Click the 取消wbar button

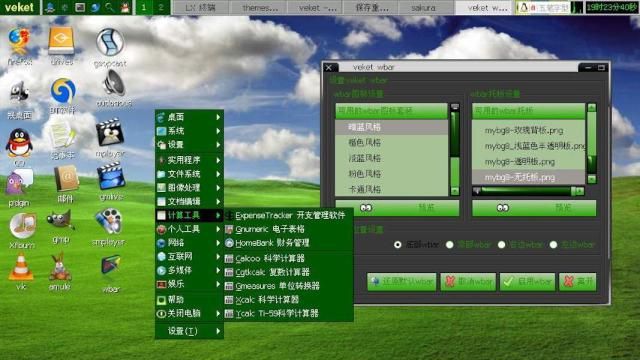tap(468, 282)
